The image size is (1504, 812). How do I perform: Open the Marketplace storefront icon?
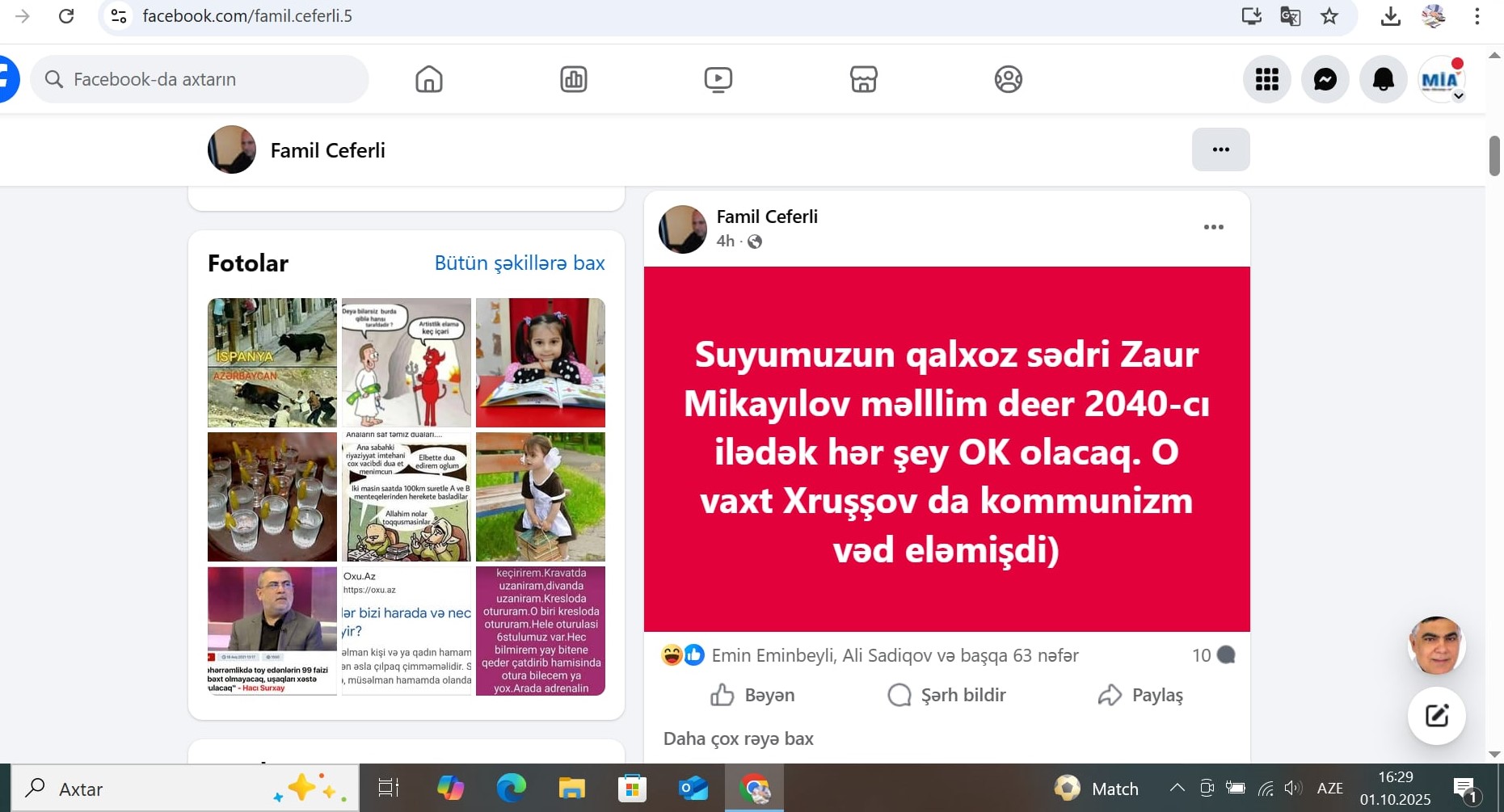863,79
